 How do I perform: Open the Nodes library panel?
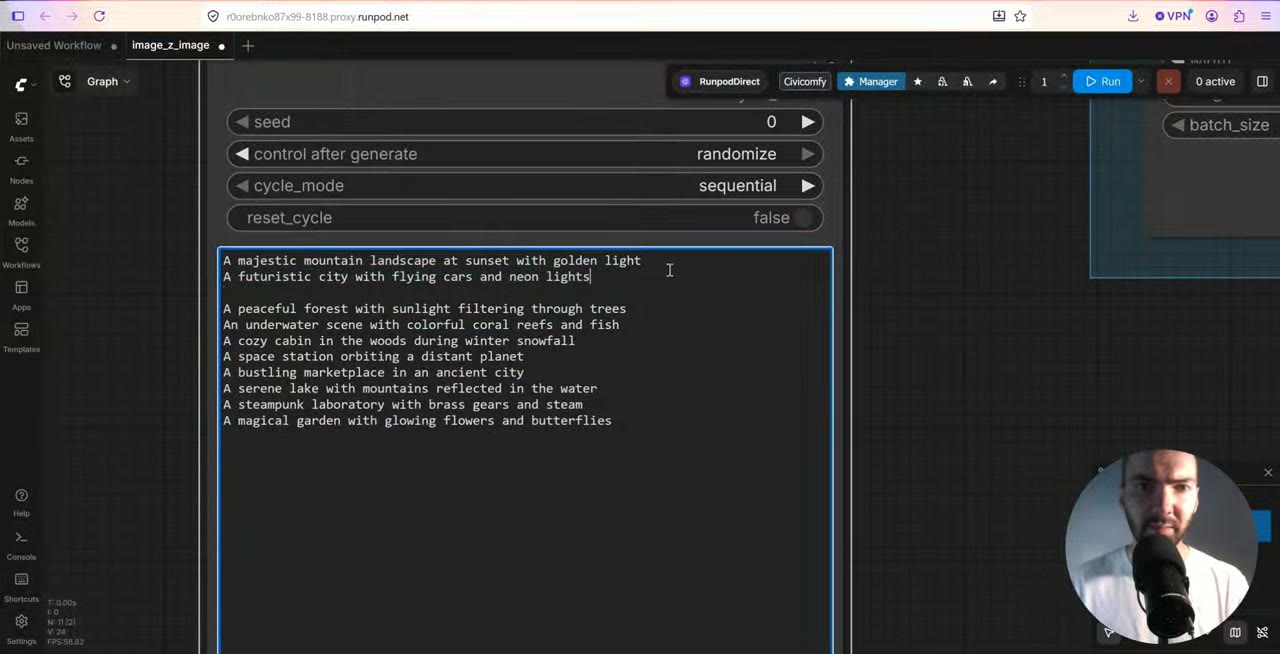[x=21, y=168]
